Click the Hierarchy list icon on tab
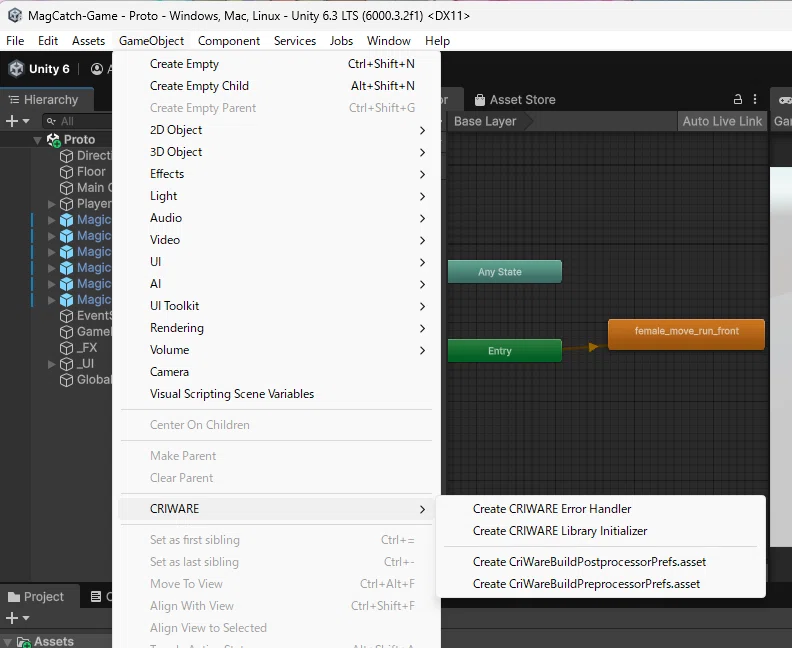This screenshot has height=648, width=792. [x=14, y=100]
